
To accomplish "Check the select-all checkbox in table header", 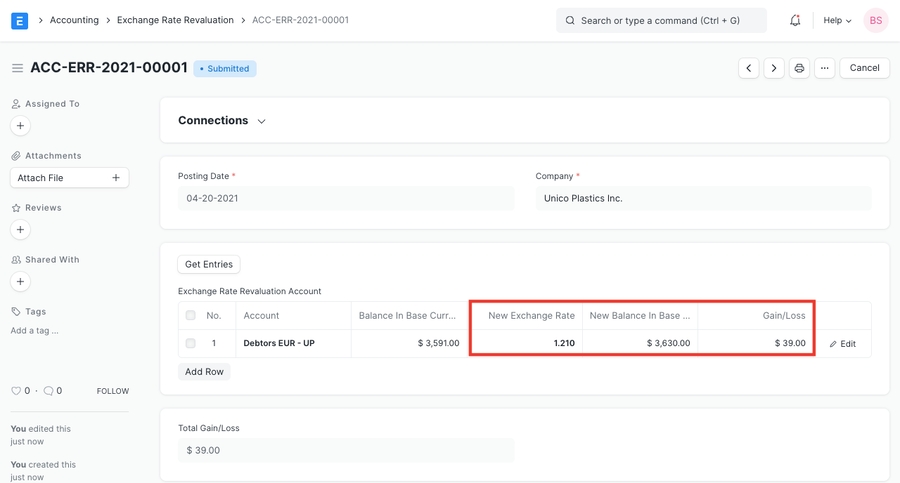I will (190, 315).
